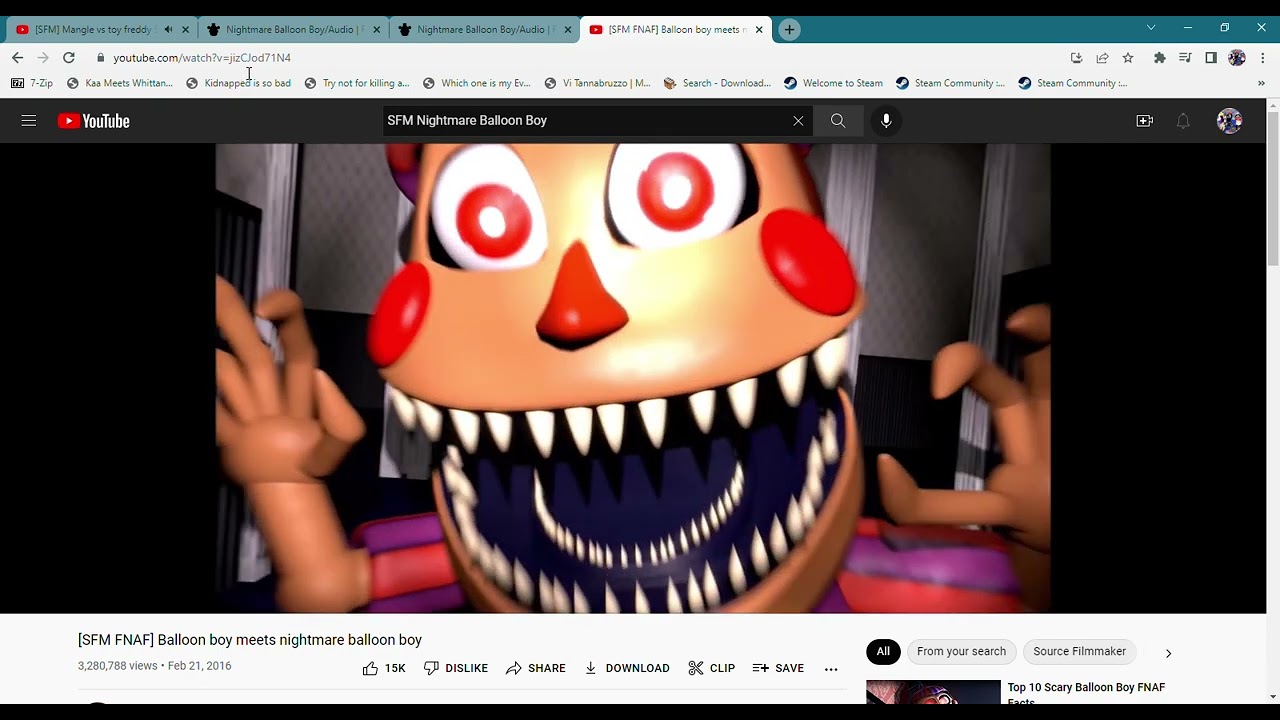Go to YouTube home via logo

[x=93, y=121]
